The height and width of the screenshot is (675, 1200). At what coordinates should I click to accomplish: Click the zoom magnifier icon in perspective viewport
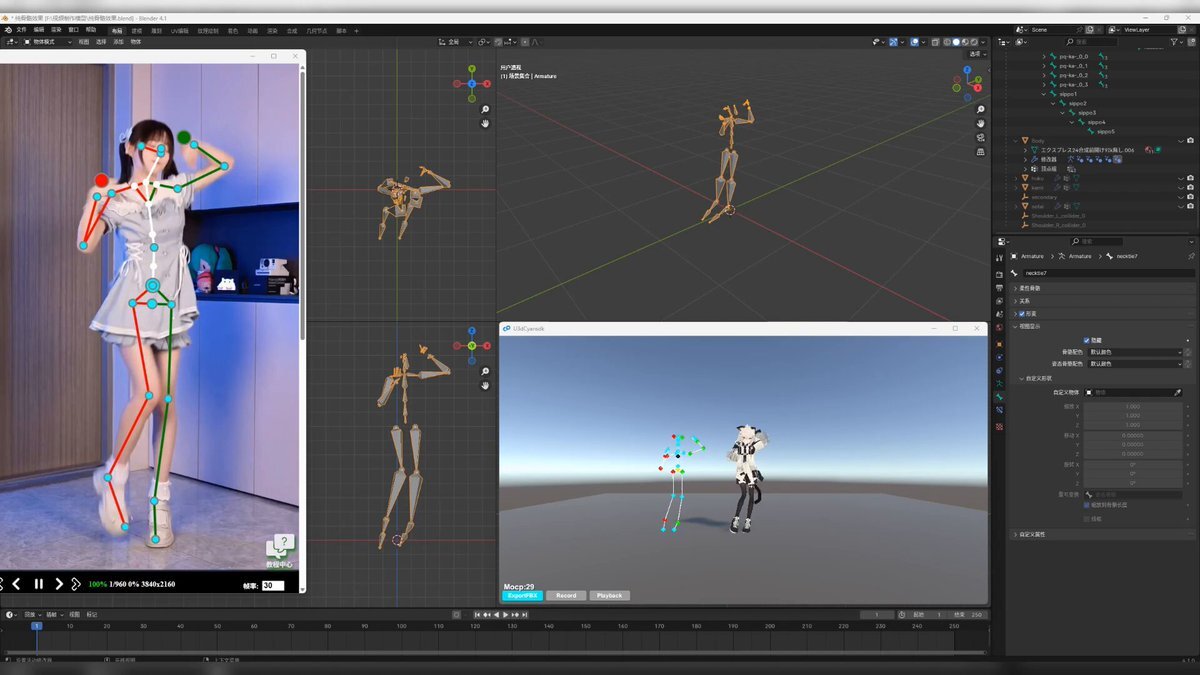tap(981, 109)
